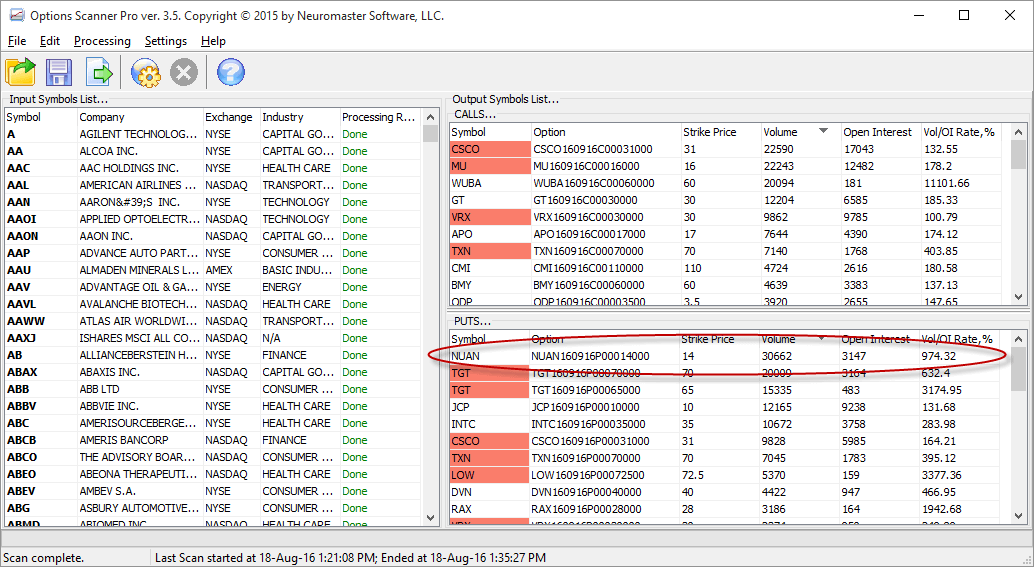Image resolution: width=1034 pixels, height=567 pixels.
Task: Open the File menu
Action: [x=16, y=41]
